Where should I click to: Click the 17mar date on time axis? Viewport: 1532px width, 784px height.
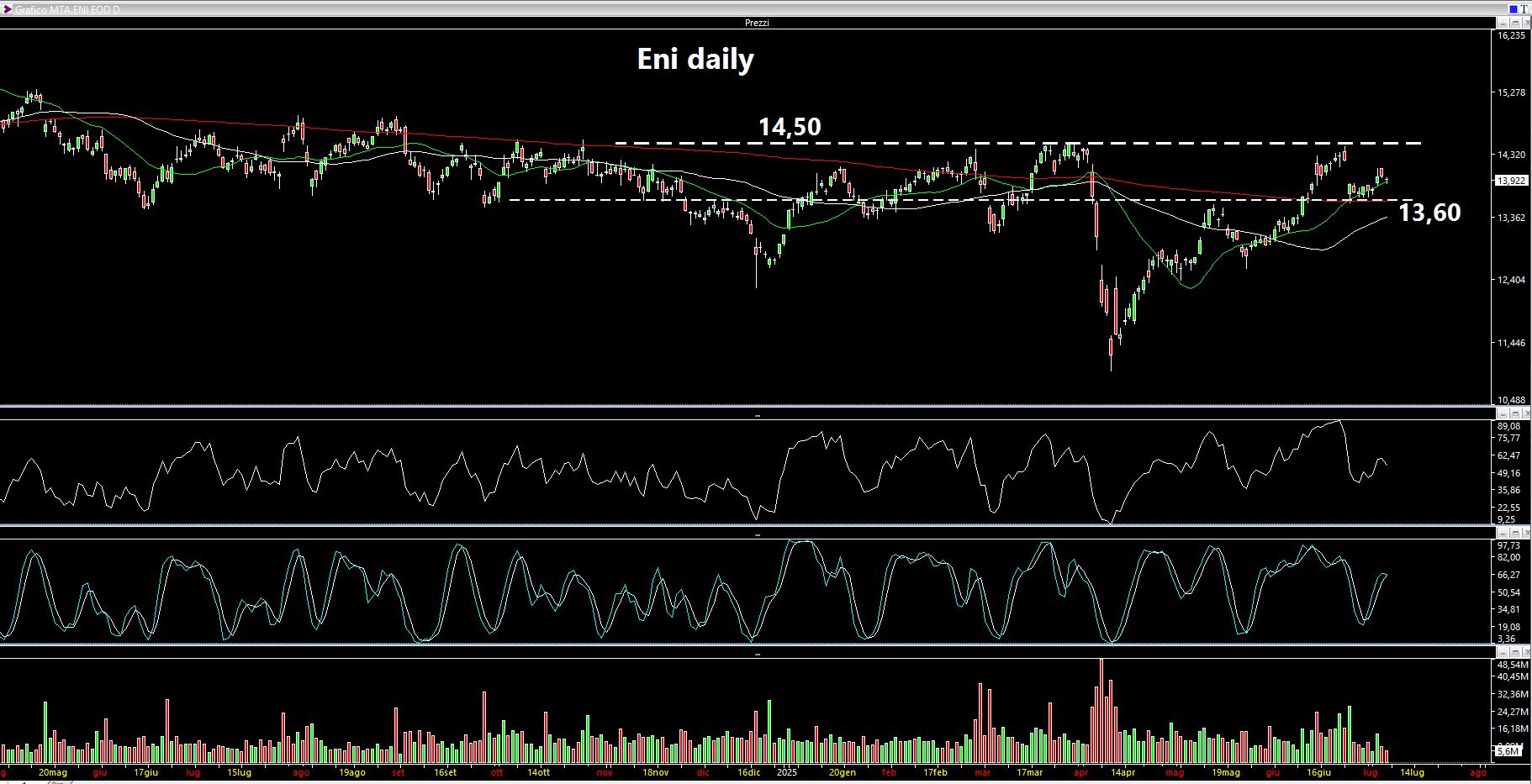(x=1029, y=772)
